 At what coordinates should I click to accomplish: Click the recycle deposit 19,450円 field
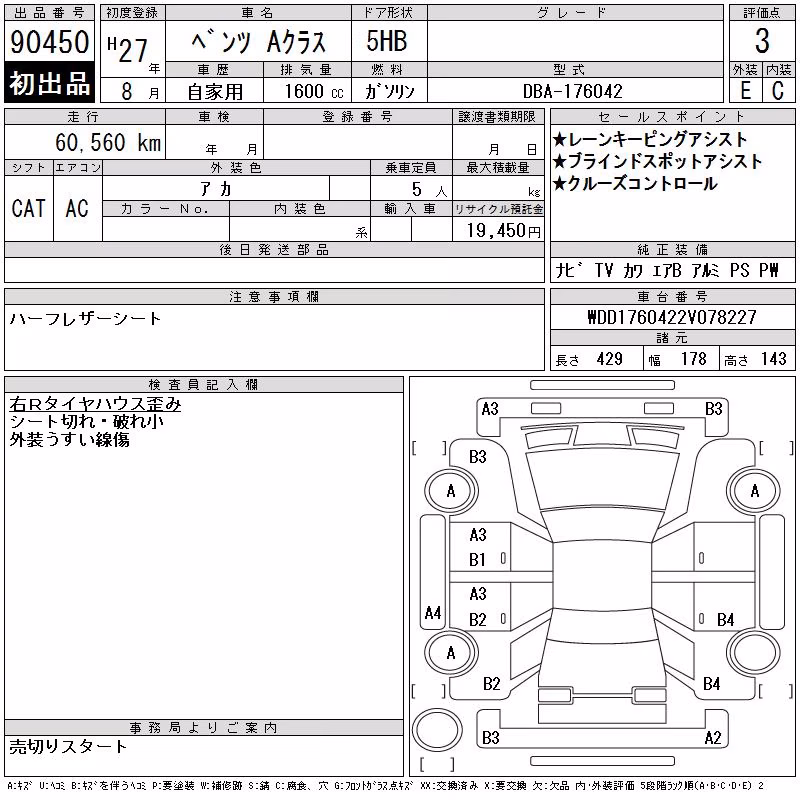(x=504, y=231)
